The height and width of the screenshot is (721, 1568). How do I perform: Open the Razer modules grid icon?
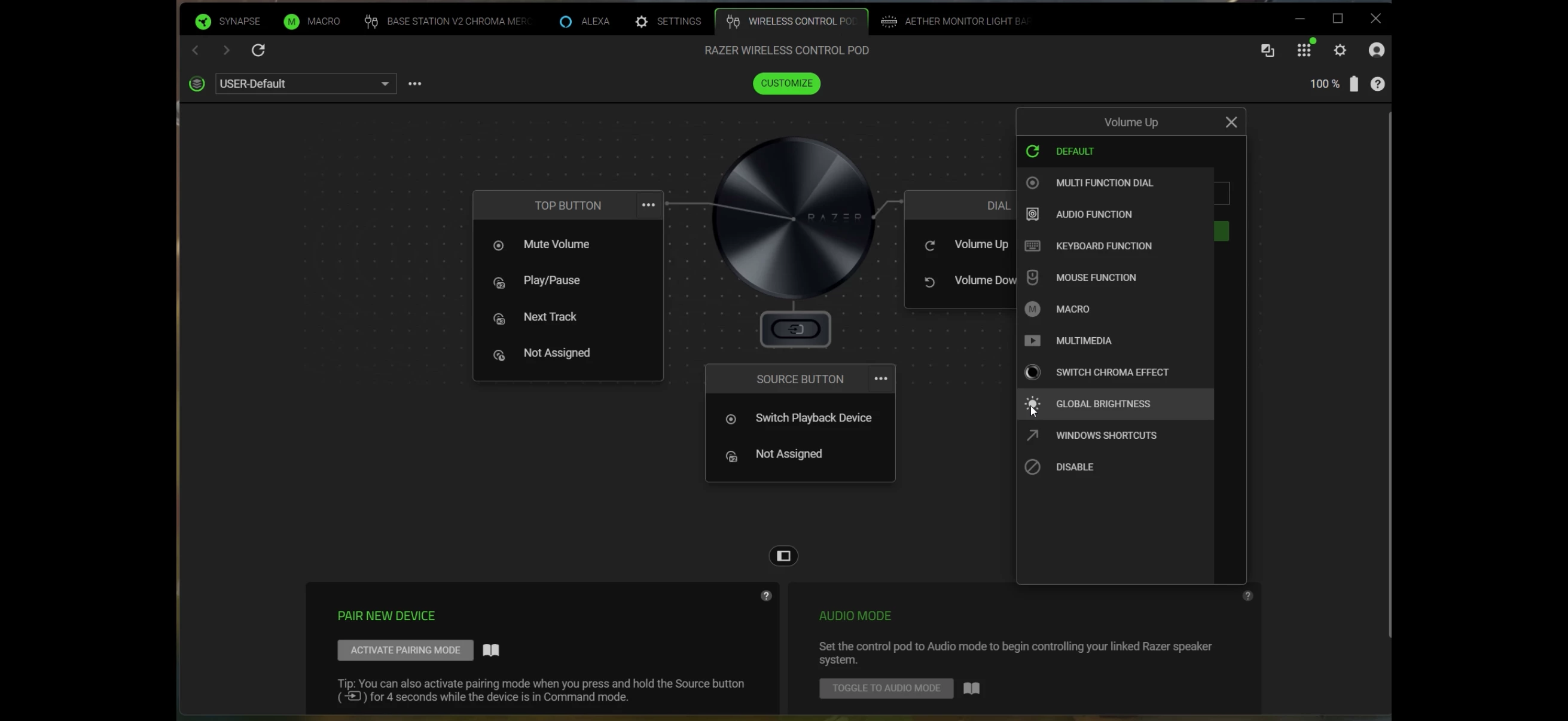pos(1304,50)
